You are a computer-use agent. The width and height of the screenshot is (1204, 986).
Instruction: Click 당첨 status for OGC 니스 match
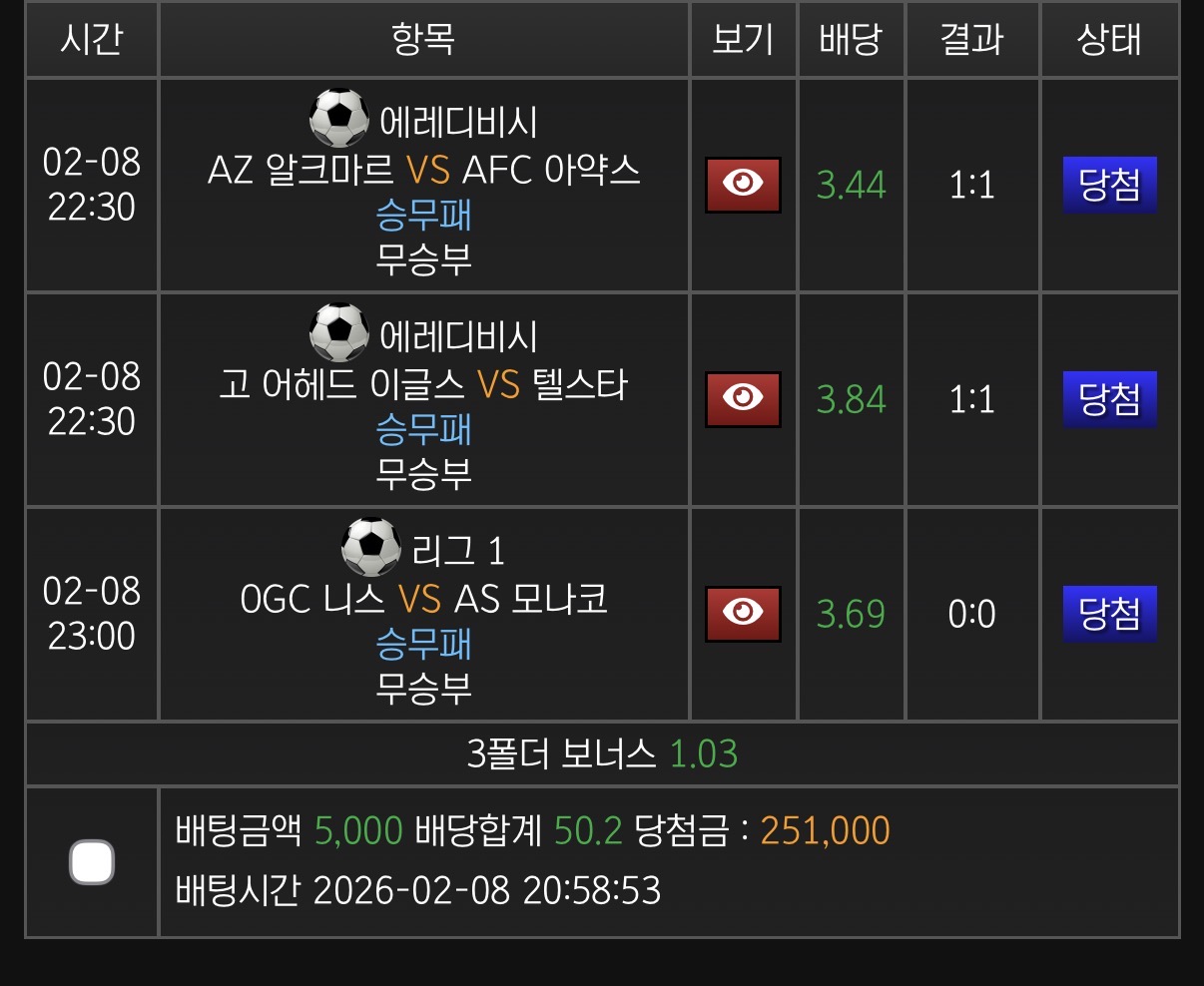[1109, 613]
